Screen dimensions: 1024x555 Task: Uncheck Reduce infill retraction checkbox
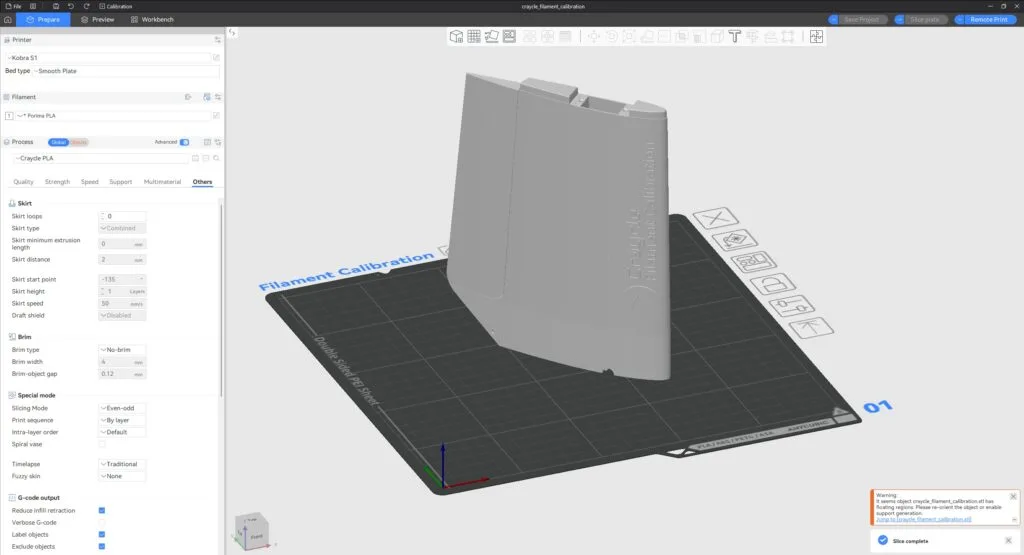coord(102,510)
